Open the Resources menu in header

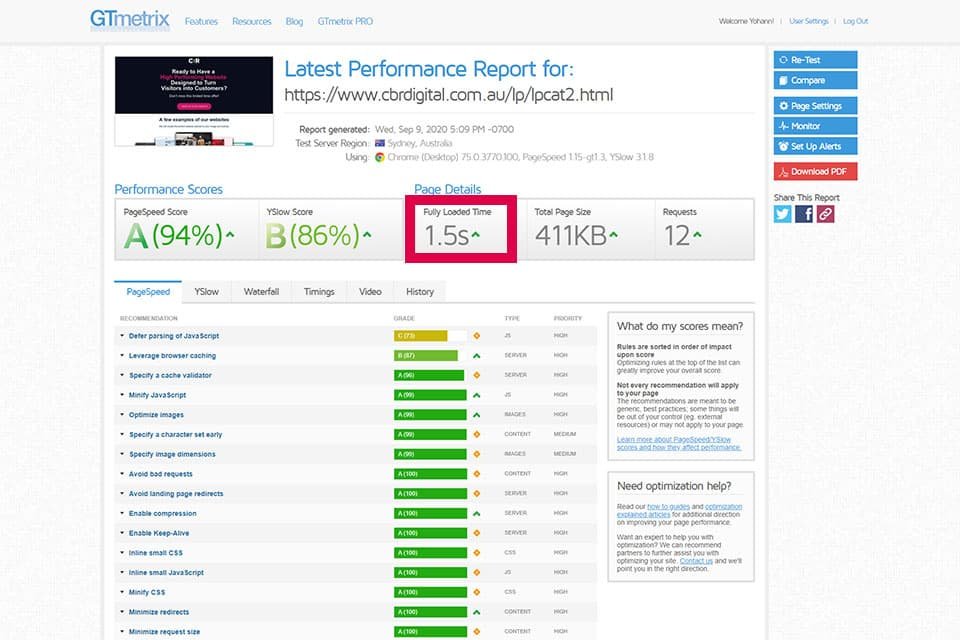251,21
